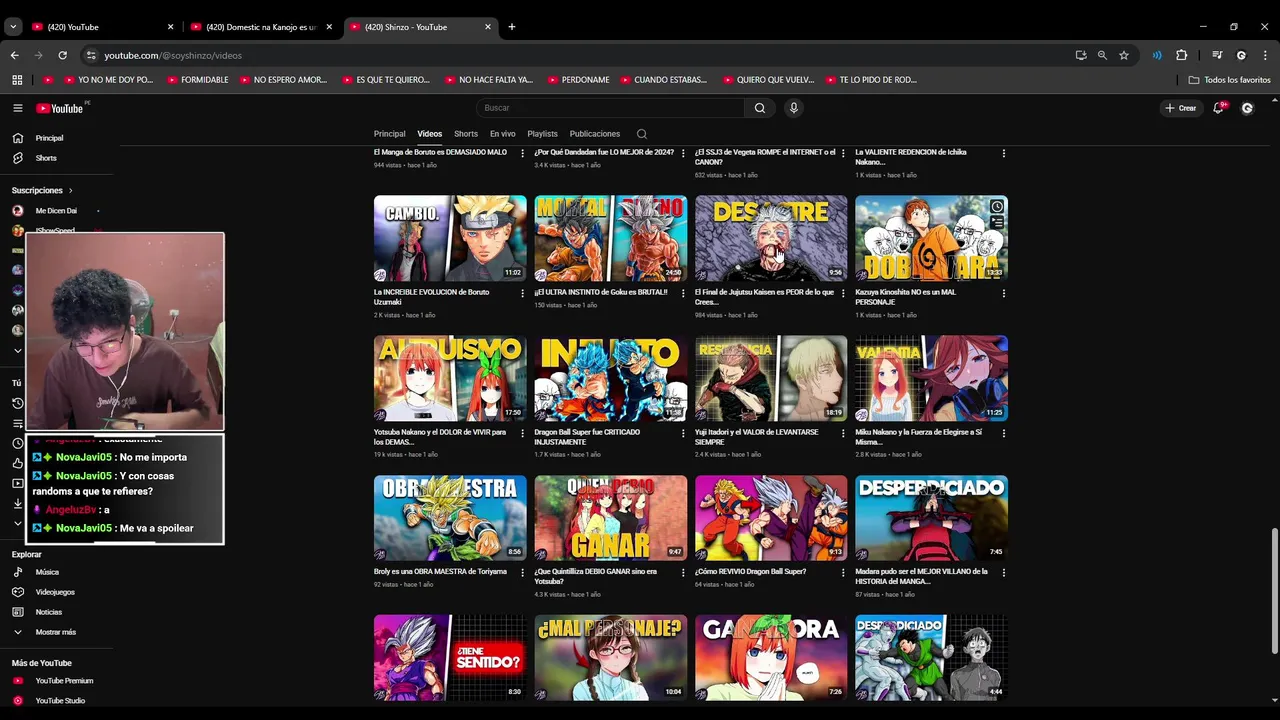Open ¿Que Quintilliza DEBIO GANAR title
The height and width of the screenshot is (720, 1280).
point(596,576)
